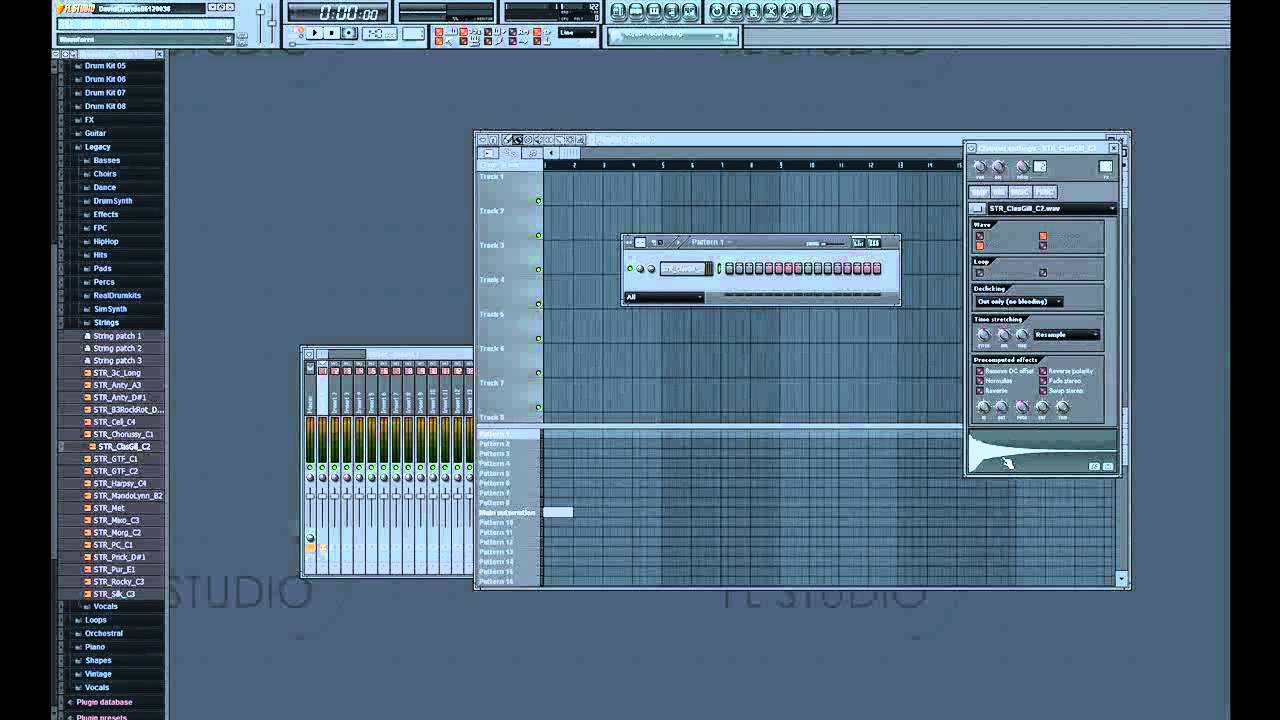Click the open sample file folder button
Viewport: 1280px width, 720px height.
pos(977,208)
